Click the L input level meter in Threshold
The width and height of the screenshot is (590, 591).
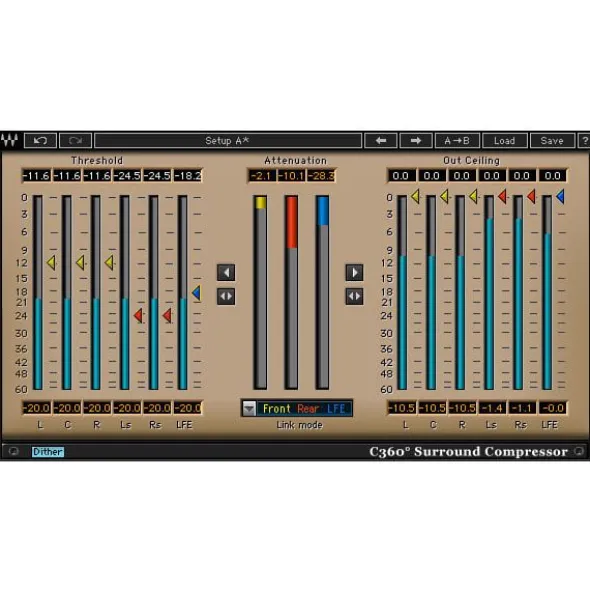coord(38,292)
